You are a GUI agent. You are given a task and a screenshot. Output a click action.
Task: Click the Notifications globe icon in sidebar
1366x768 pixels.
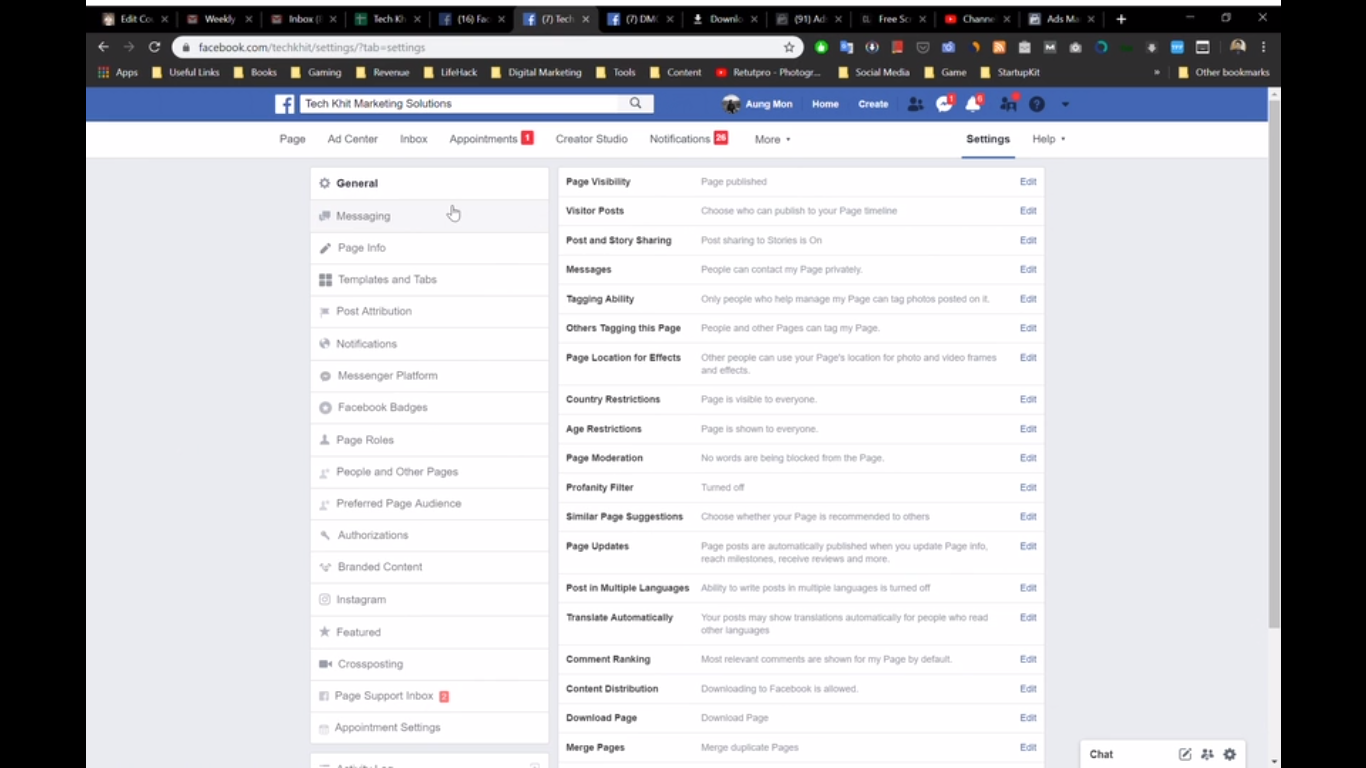[324, 344]
